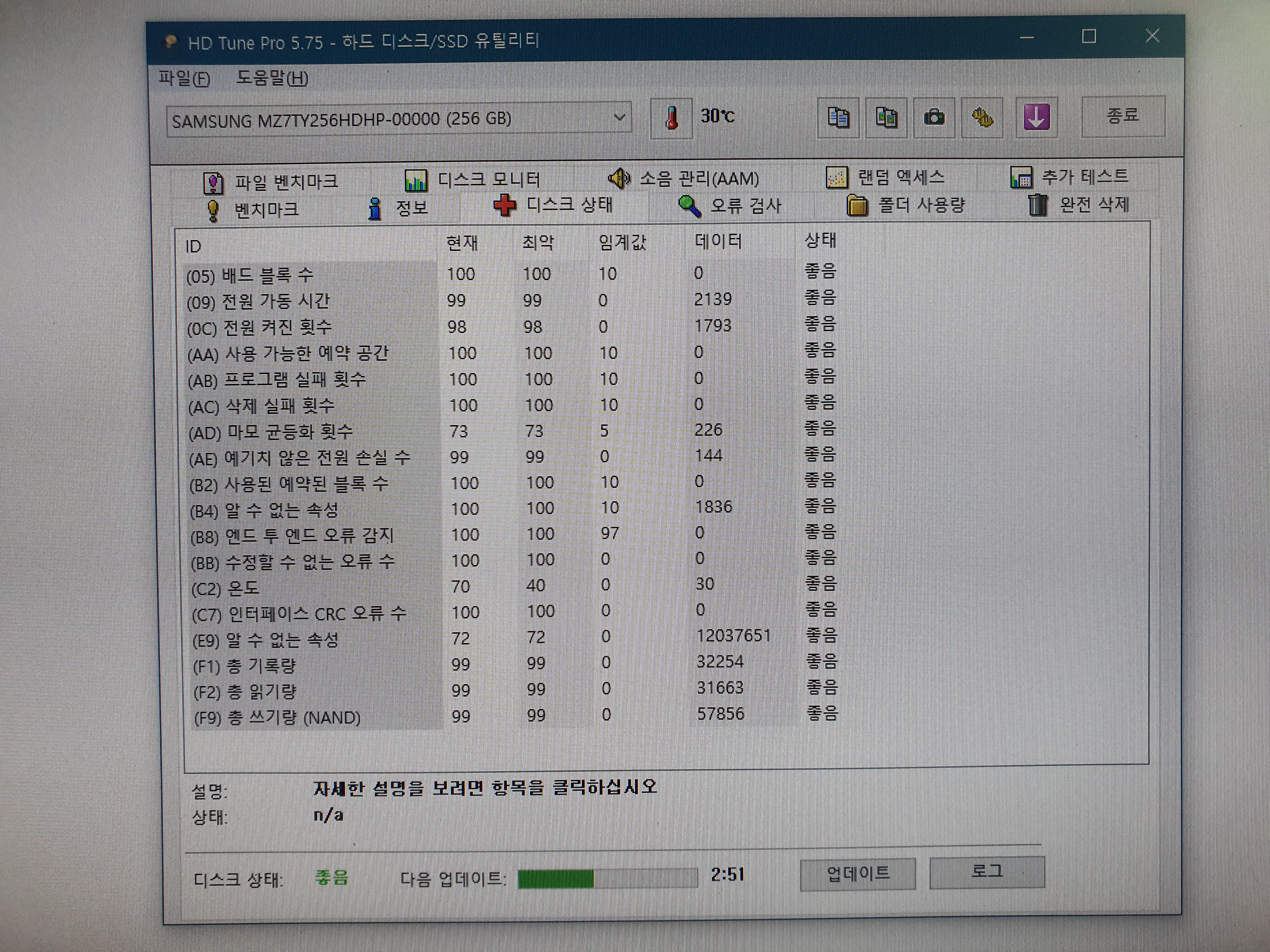The width and height of the screenshot is (1270, 952).
Task: Switch to the 폴더 사용량 tab
Action: pos(906,205)
